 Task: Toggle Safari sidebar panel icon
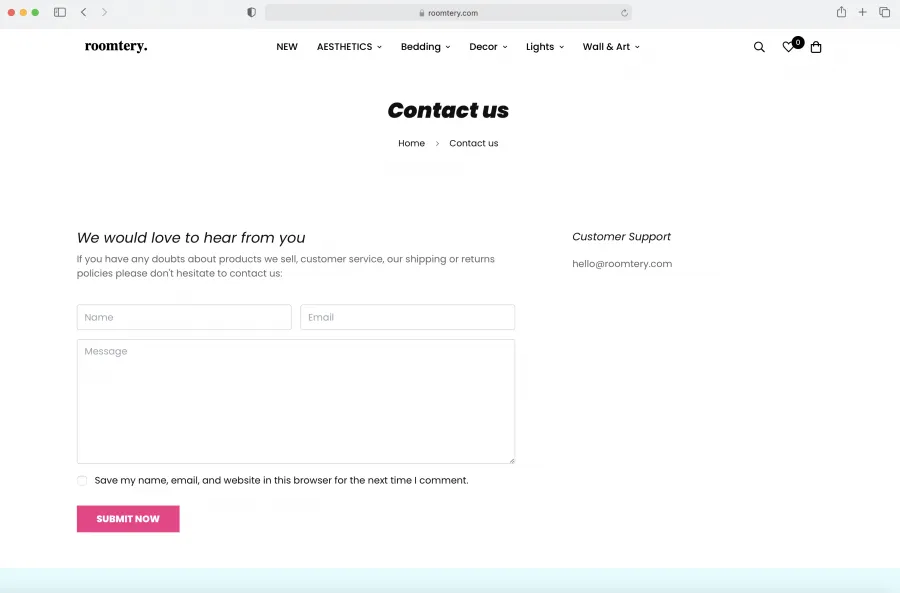click(60, 12)
